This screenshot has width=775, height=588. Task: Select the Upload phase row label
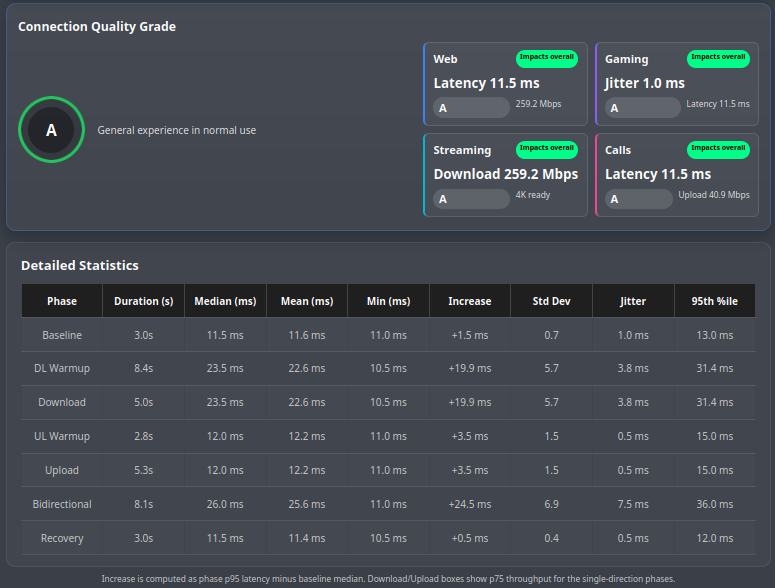point(62,470)
